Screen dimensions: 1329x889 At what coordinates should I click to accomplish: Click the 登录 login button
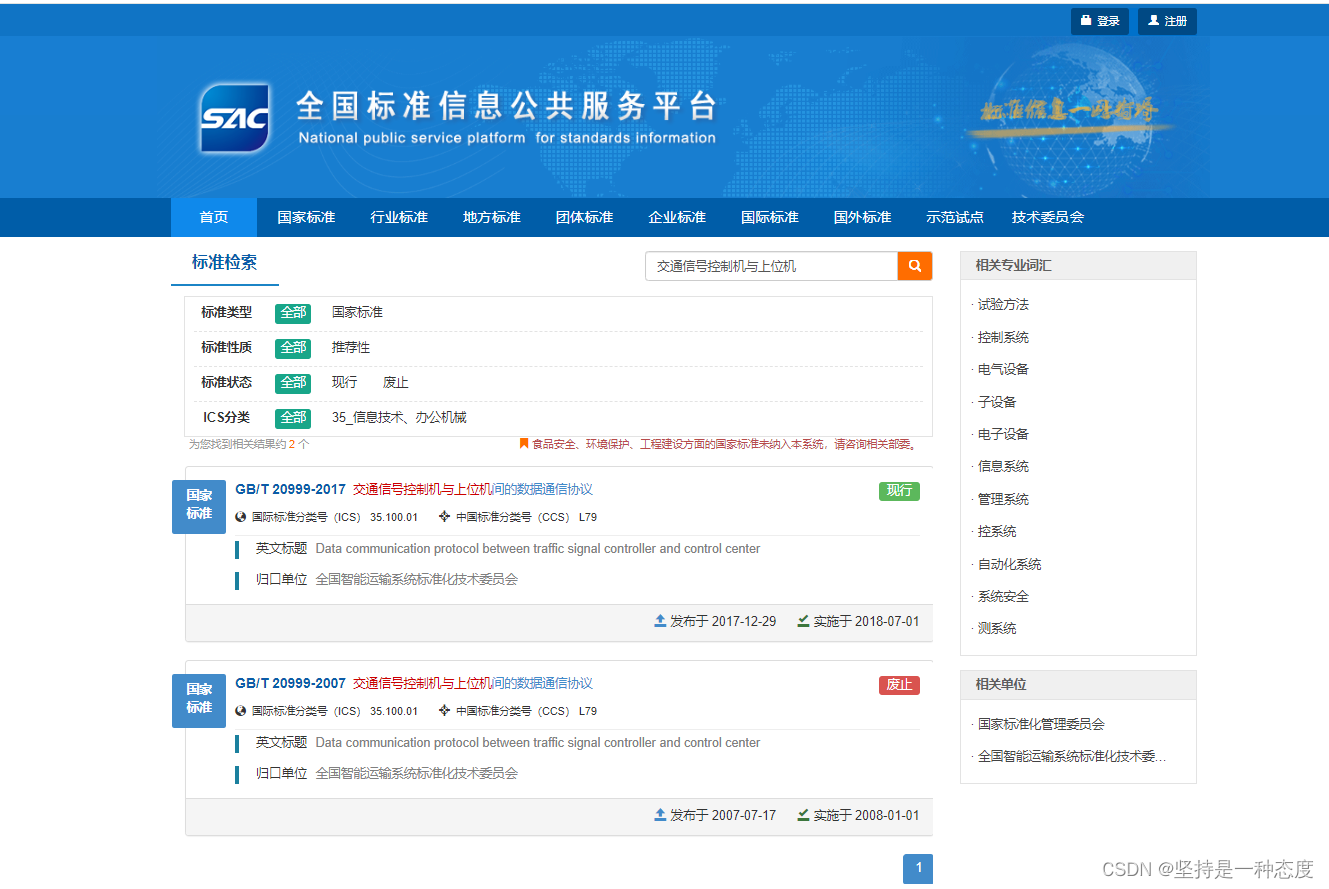[x=1100, y=21]
